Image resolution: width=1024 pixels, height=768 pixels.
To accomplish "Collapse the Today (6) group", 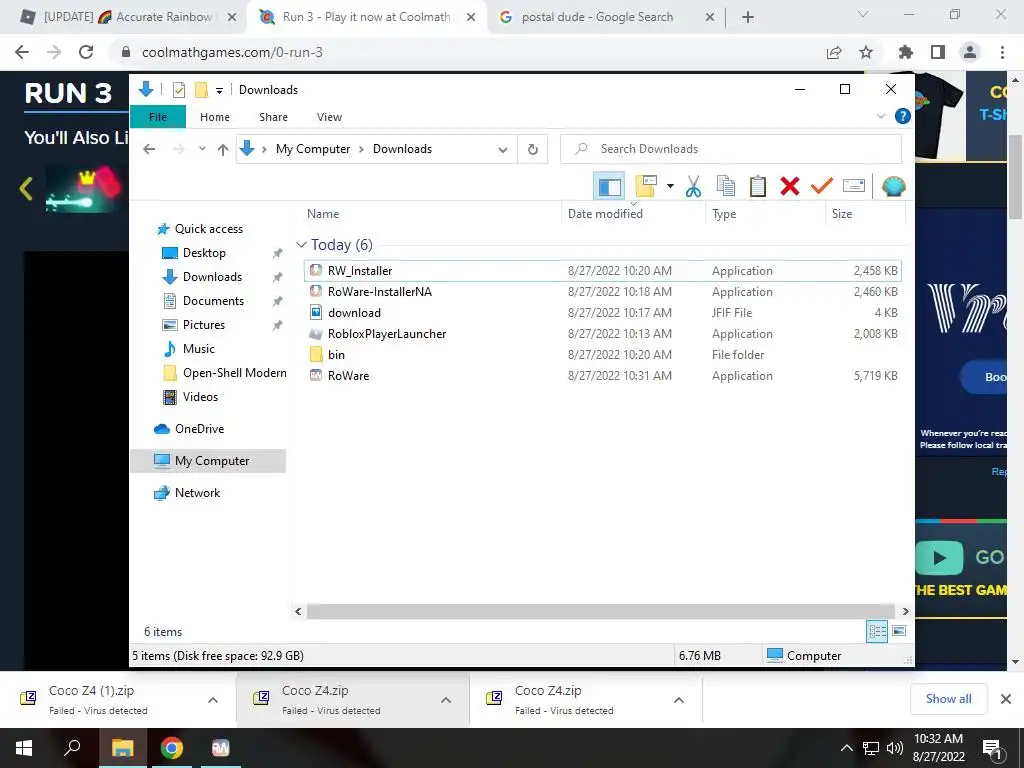I will point(301,245).
